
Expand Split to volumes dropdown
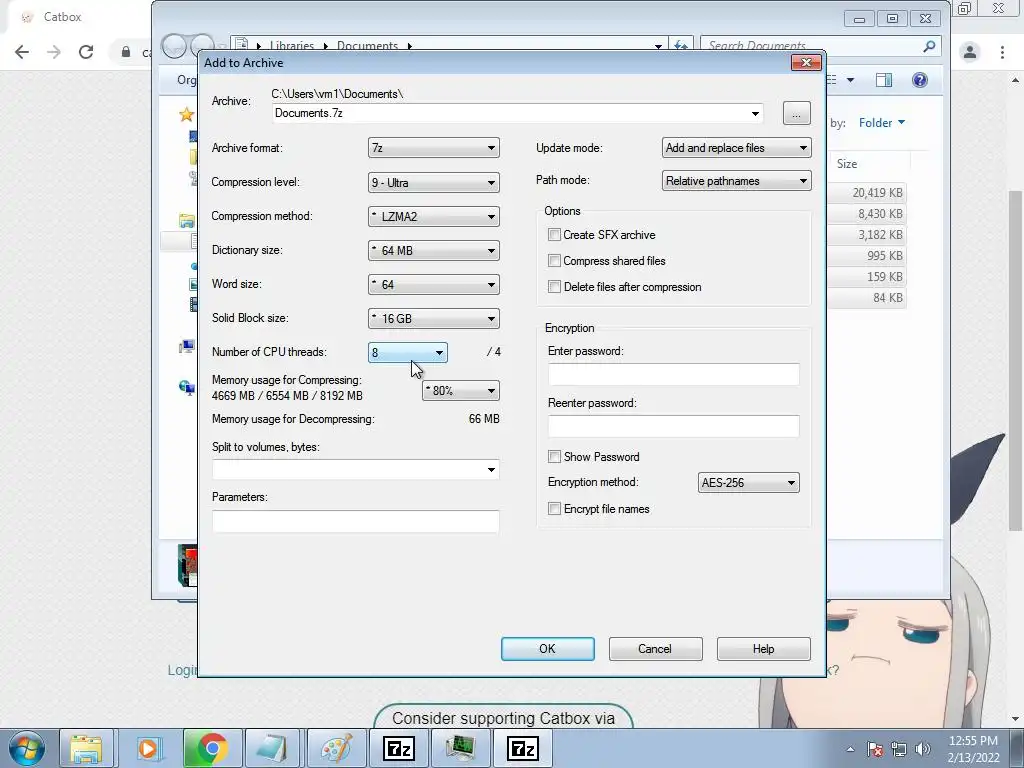[x=491, y=470]
